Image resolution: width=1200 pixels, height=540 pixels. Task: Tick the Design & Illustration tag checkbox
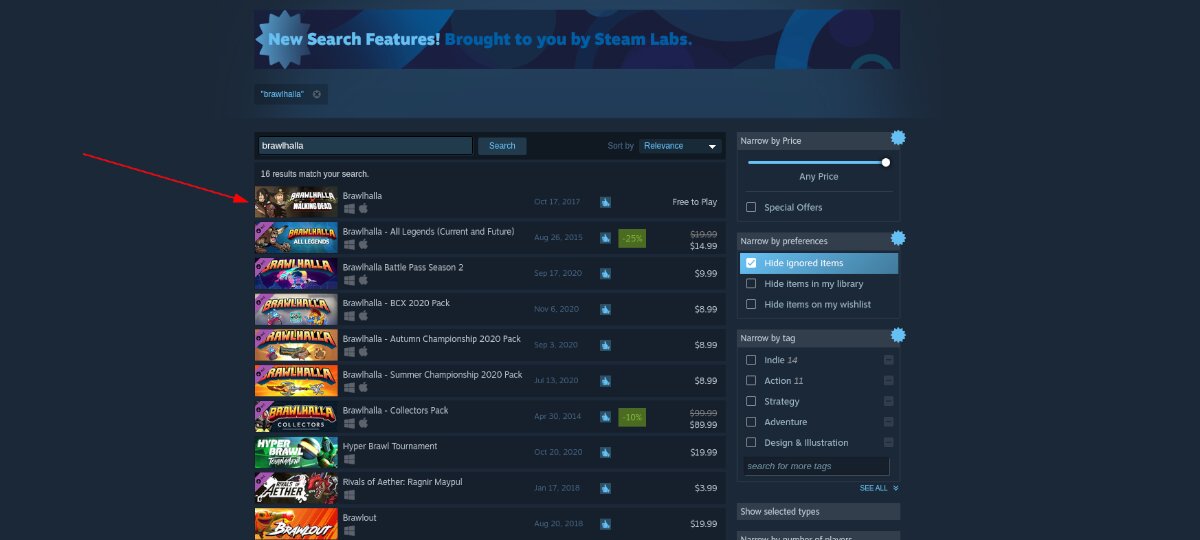coord(751,442)
